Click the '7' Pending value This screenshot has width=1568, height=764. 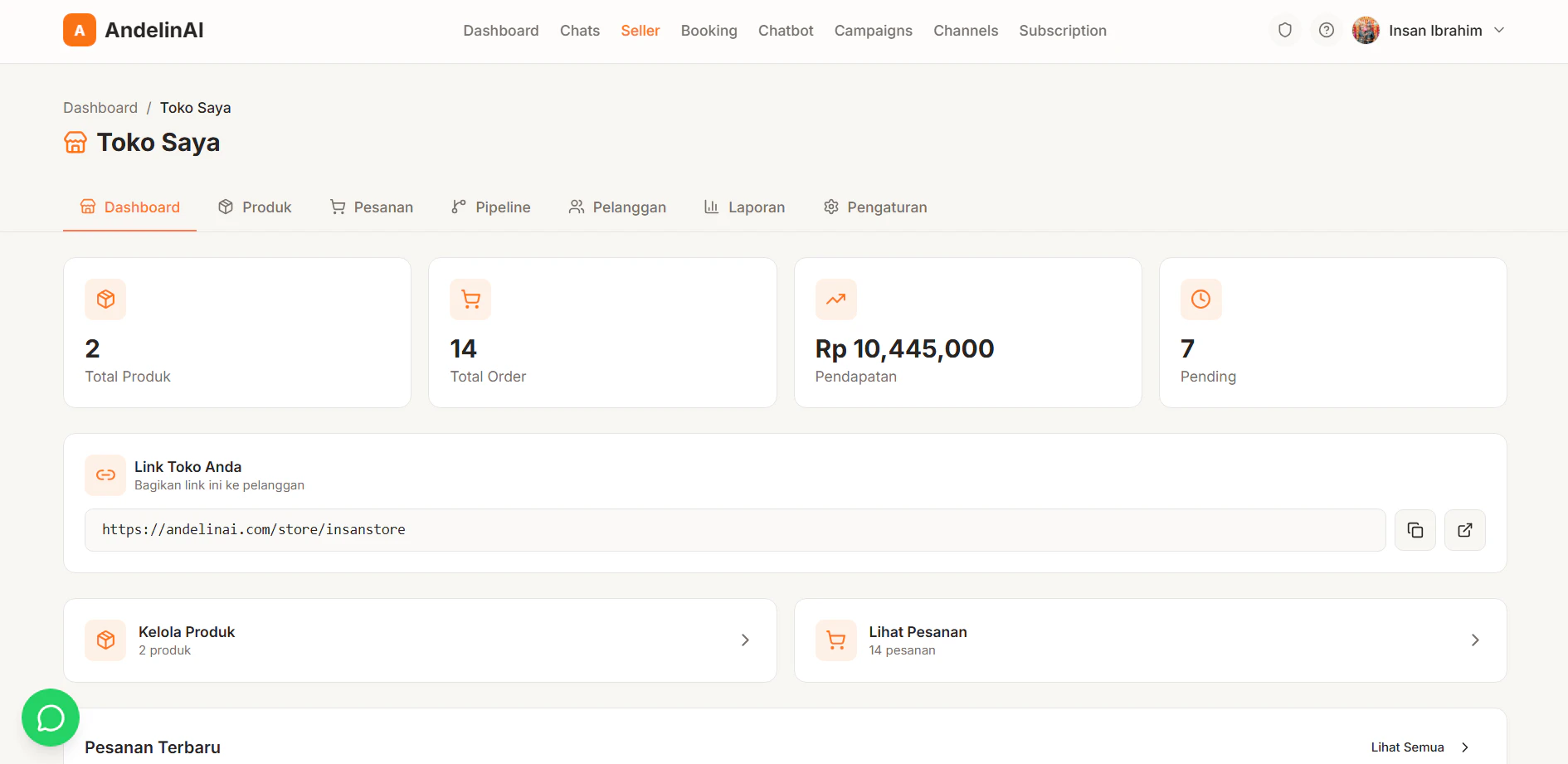pos(1188,349)
